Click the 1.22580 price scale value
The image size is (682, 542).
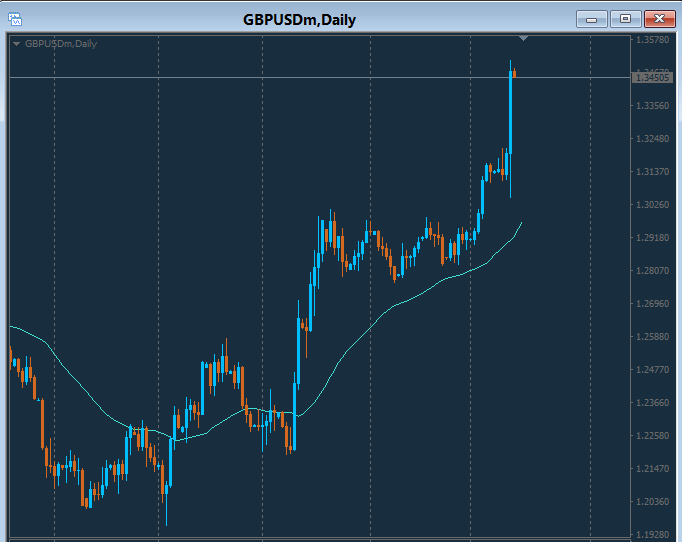[652, 436]
